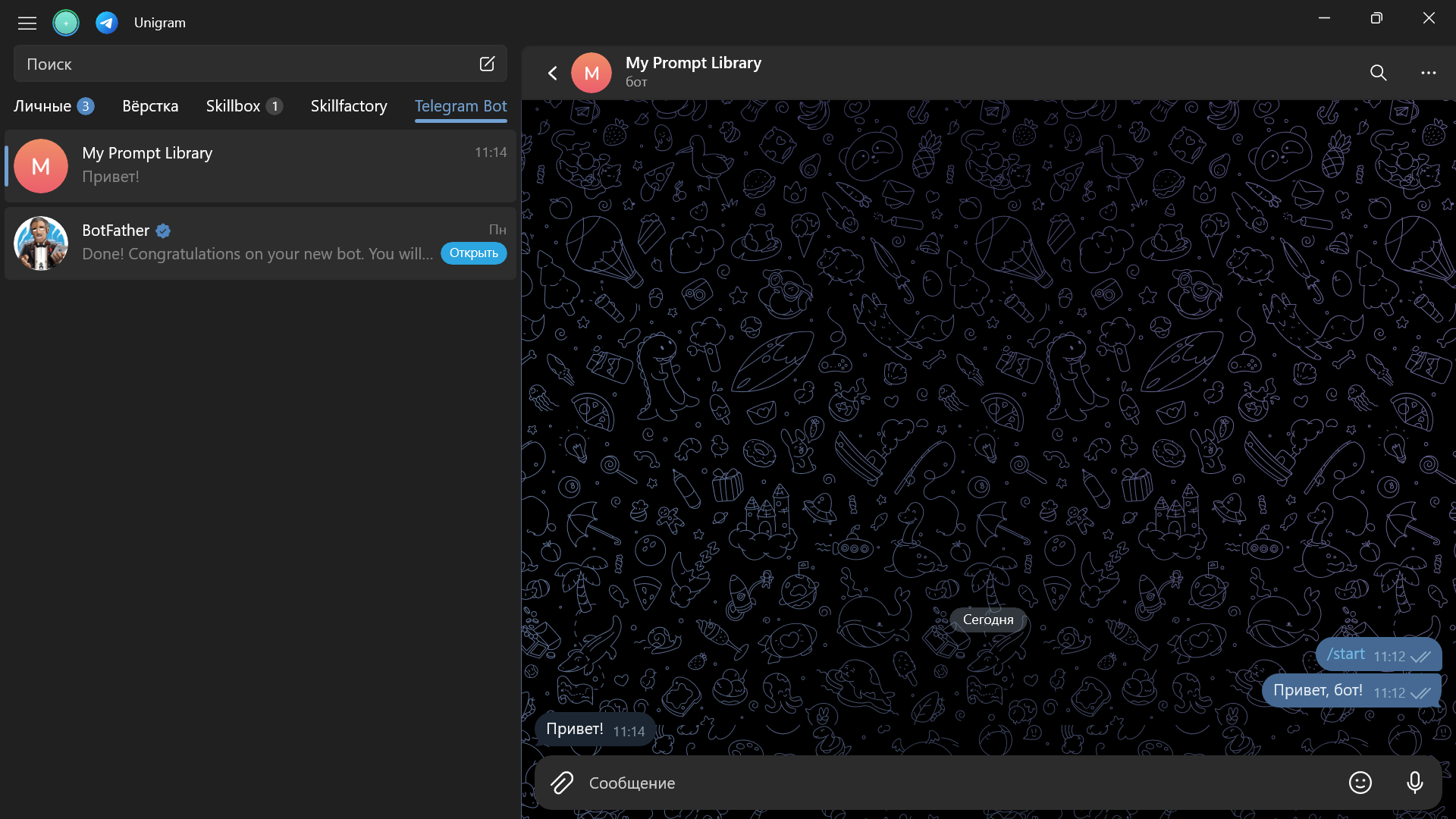Open the chat three-dots options menu
The height and width of the screenshot is (819, 1456).
[x=1428, y=73]
